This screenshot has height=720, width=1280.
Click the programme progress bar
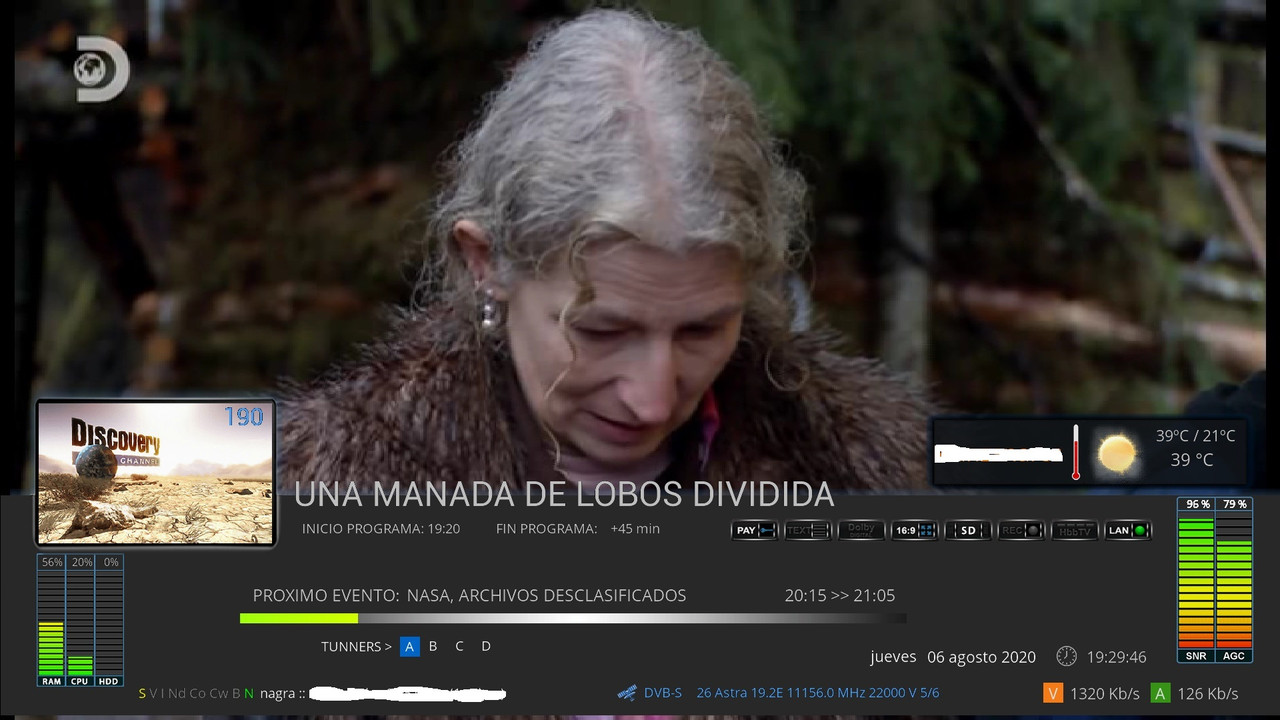tap(573, 618)
